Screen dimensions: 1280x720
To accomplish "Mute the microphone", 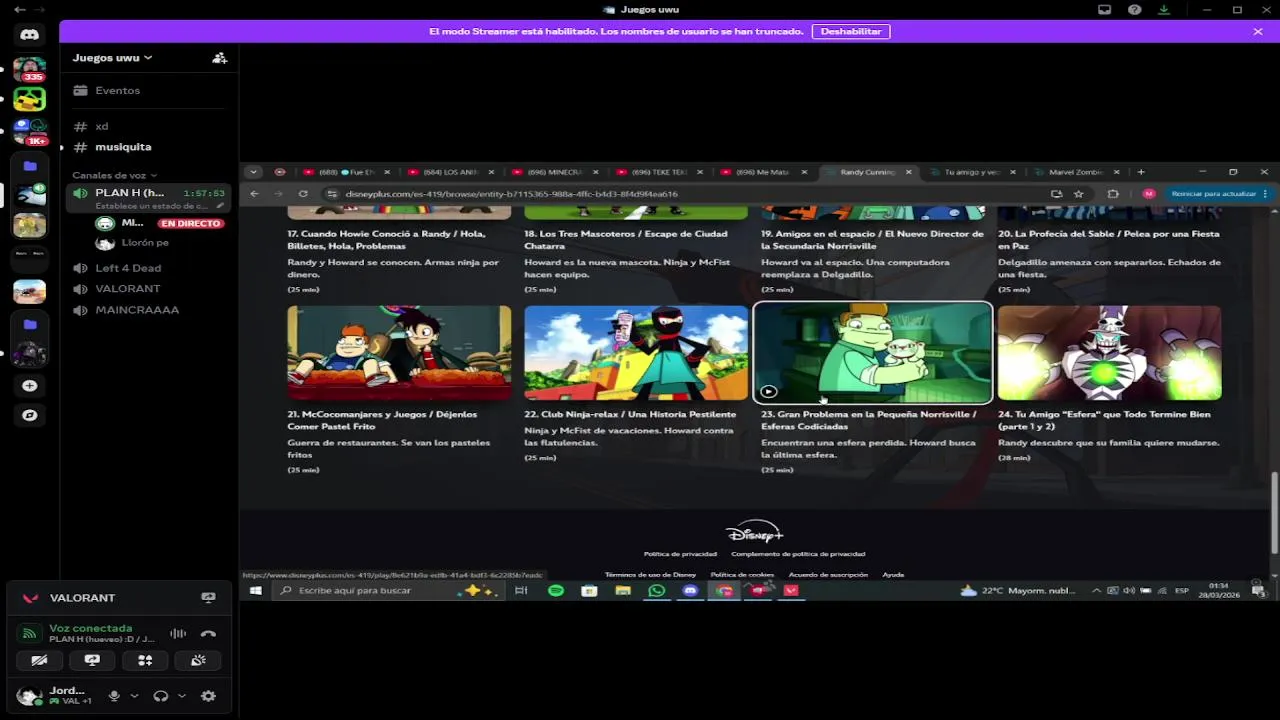I will [x=114, y=696].
